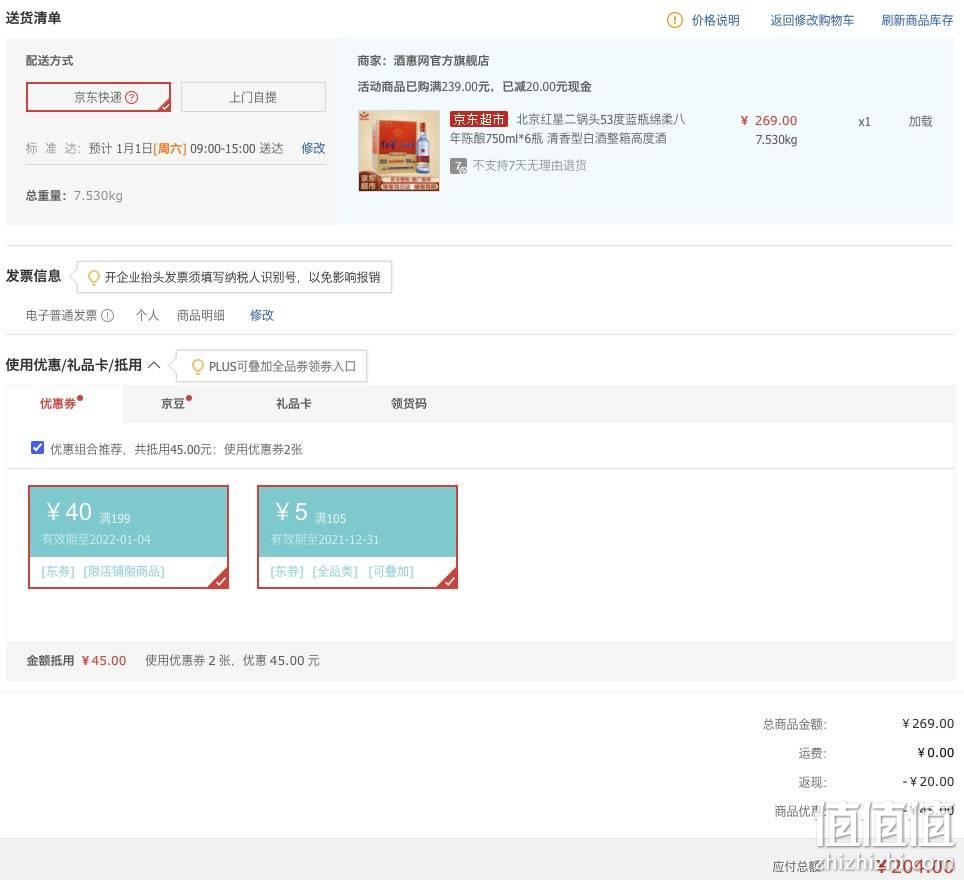Open product title 北京红星二锅头53度蓝瓶
This screenshot has height=880, width=964.
[567, 129]
